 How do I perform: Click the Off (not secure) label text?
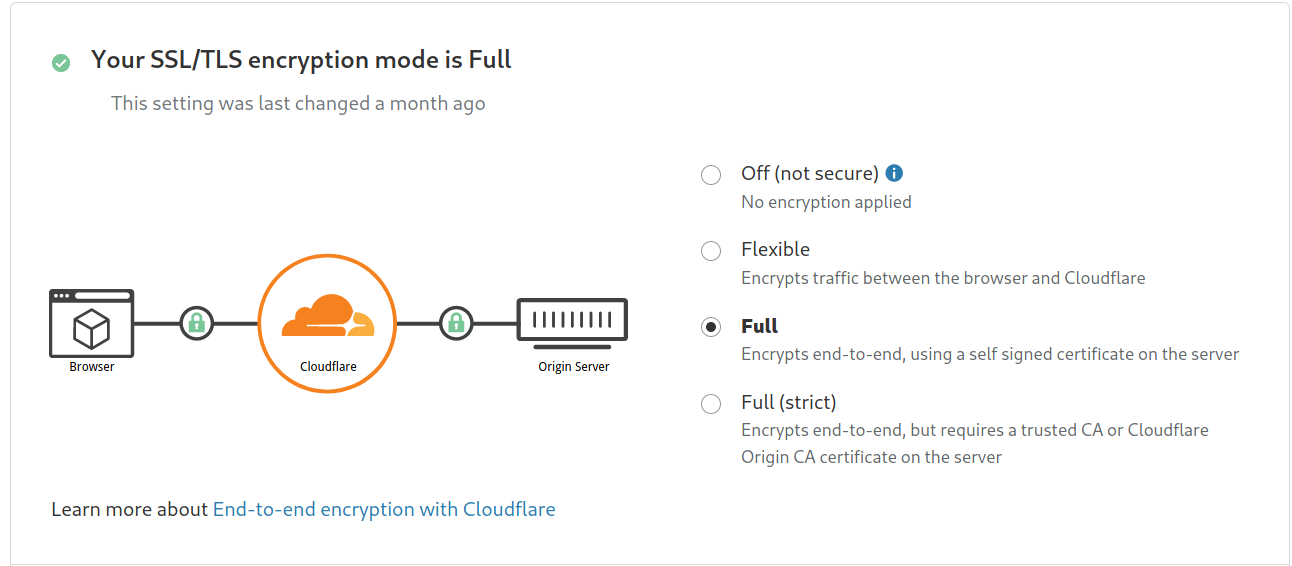click(809, 173)
